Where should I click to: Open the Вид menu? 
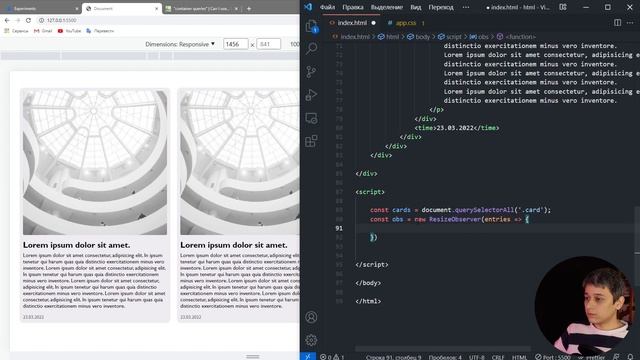[x=416, y=7]
